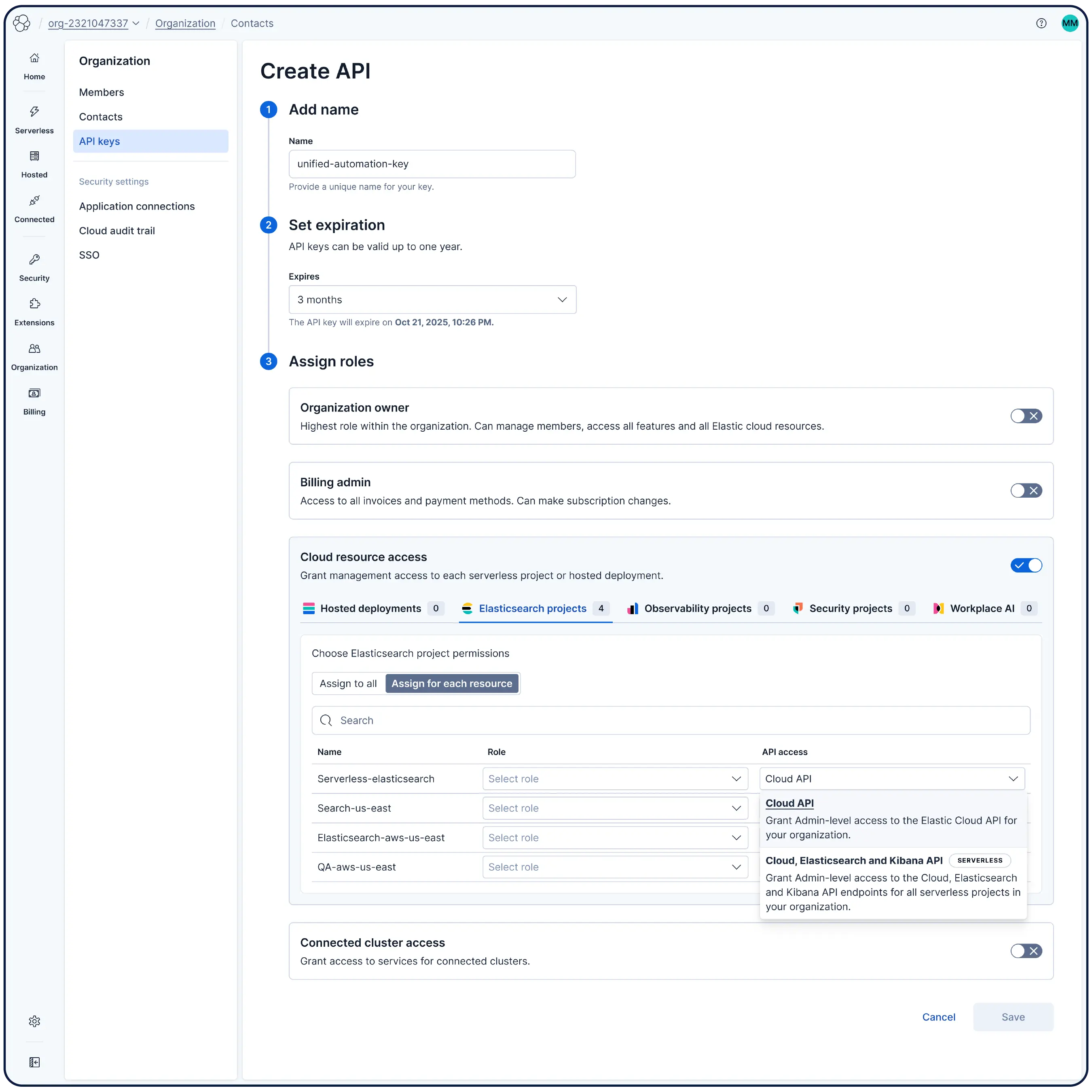Screen dimensions: 1092x1092
Task: Open the Billing sidebar icon
Action: point(34,394)
